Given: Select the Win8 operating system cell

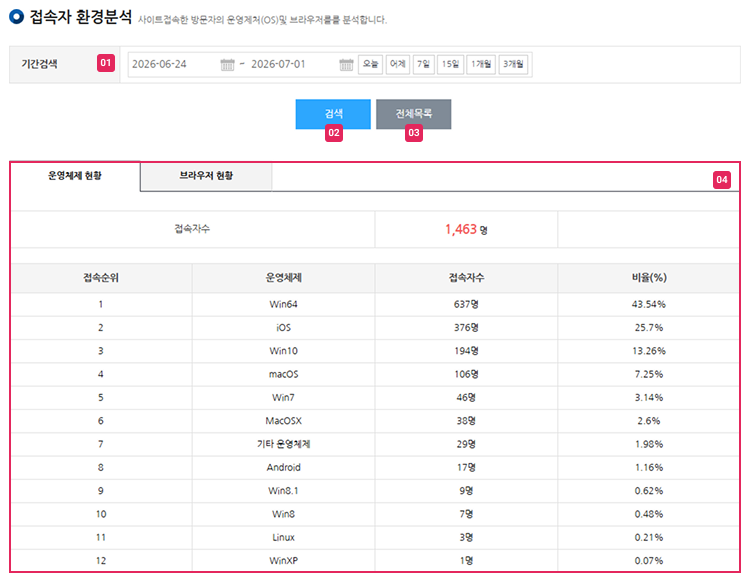Looking at the screenshot, I should (284, 515).
